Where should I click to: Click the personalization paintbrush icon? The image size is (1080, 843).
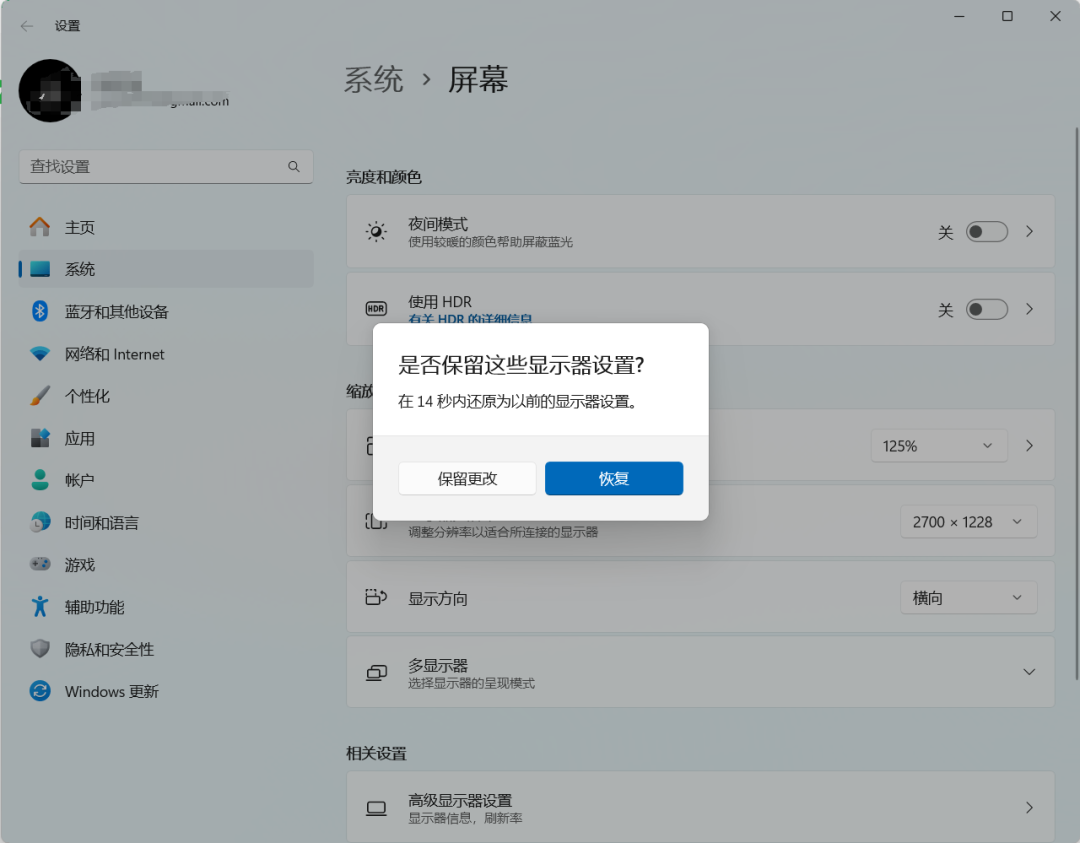point(40,396)
